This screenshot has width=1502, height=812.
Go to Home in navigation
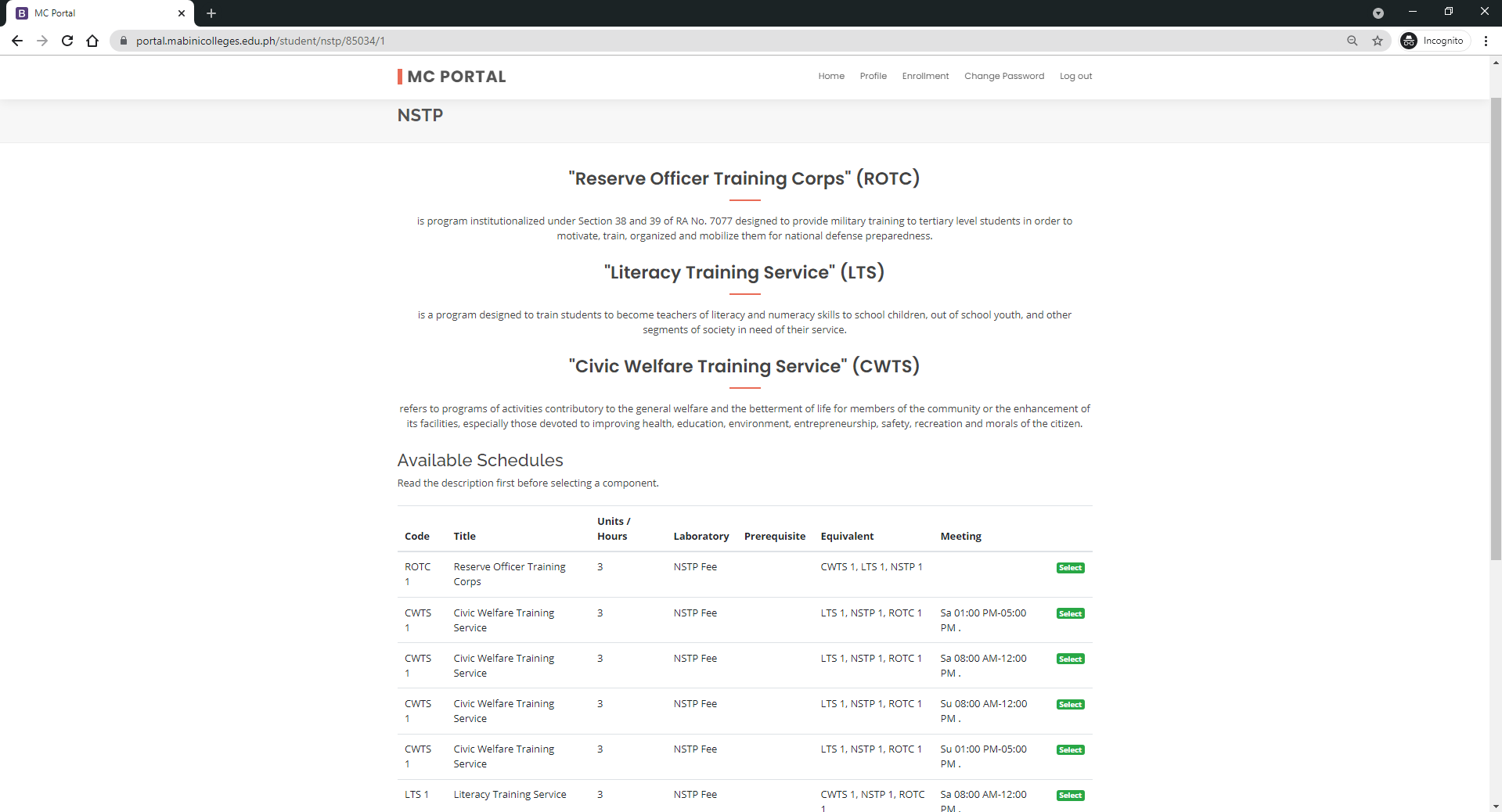point(831,76)
